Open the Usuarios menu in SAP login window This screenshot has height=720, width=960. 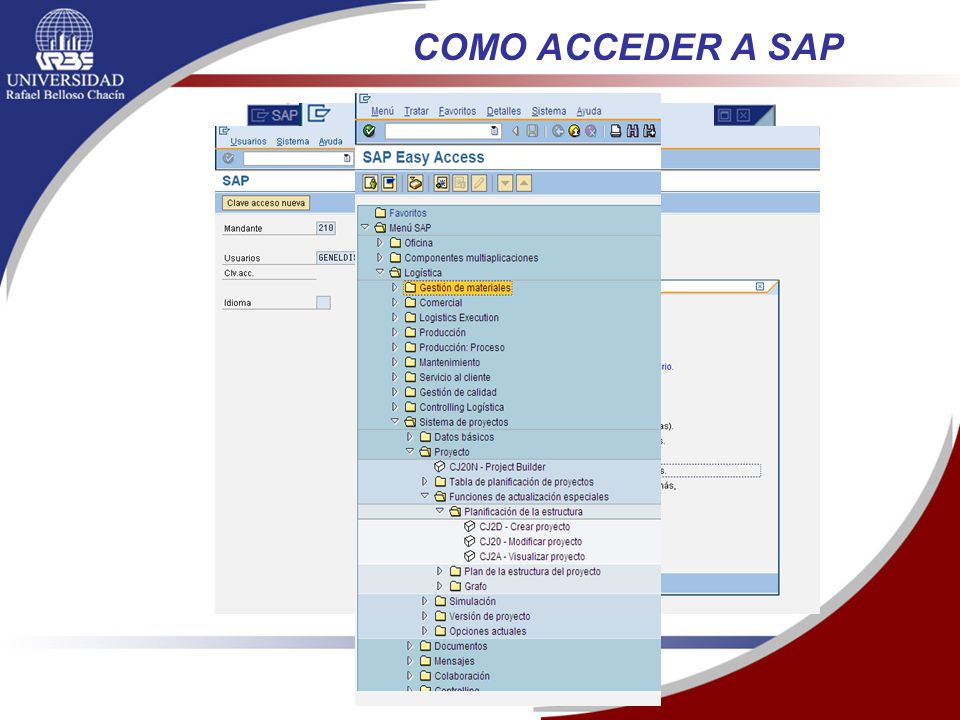(x=248, y=141)
